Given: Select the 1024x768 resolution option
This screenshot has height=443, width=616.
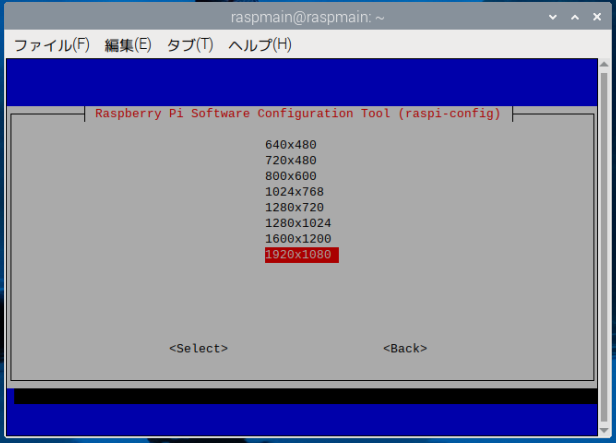Looking at the screenshot, I should 294,192.
